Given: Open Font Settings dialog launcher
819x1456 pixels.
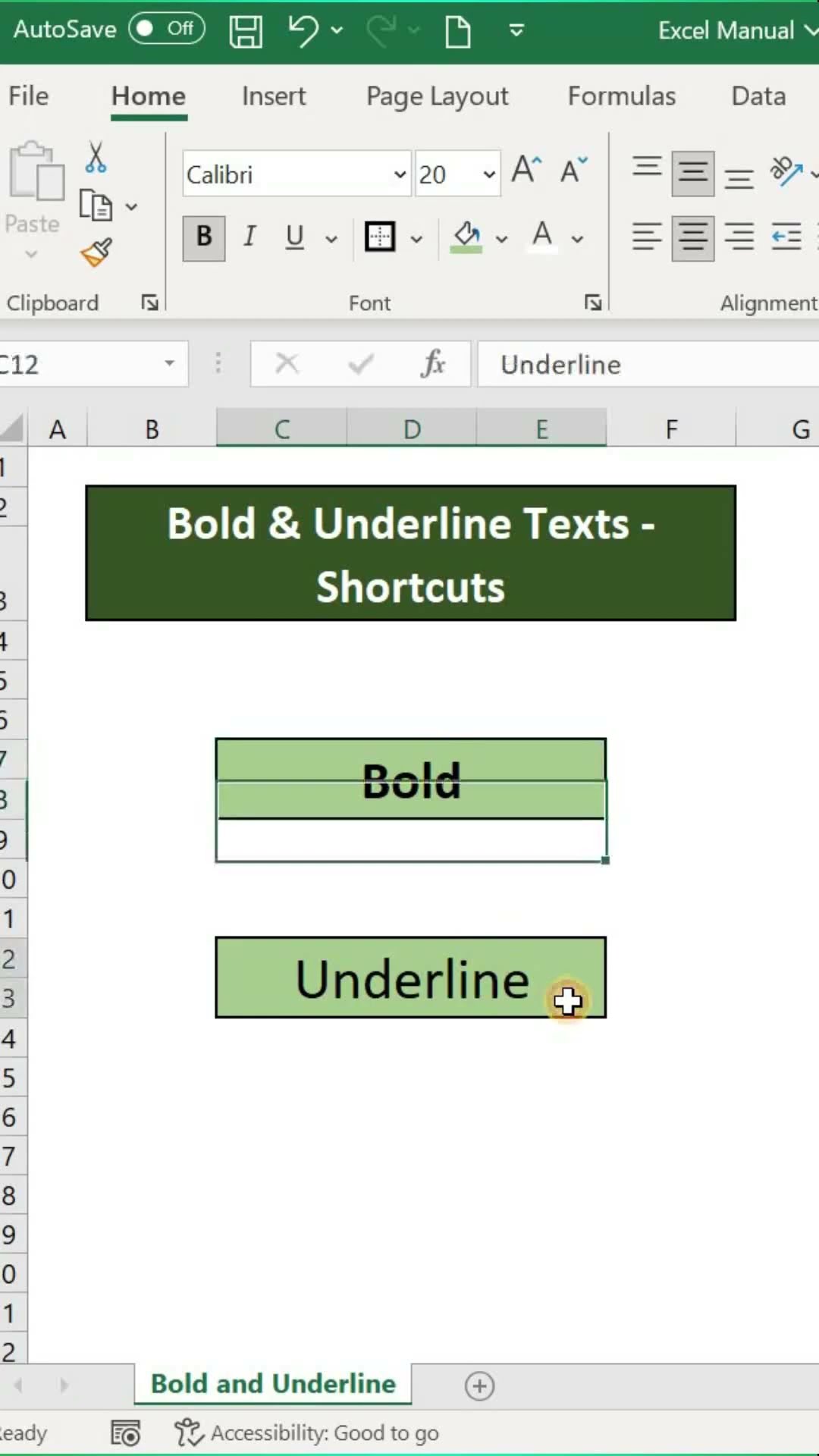Looking at the screenshot, I should pos(593,303).
